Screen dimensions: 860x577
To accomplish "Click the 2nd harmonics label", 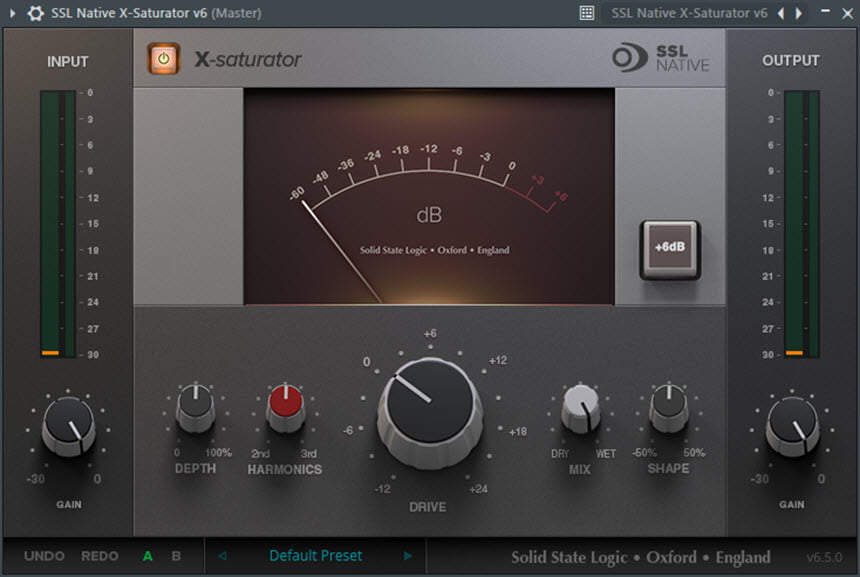I will pyautogui.click(x=261, y=454).
